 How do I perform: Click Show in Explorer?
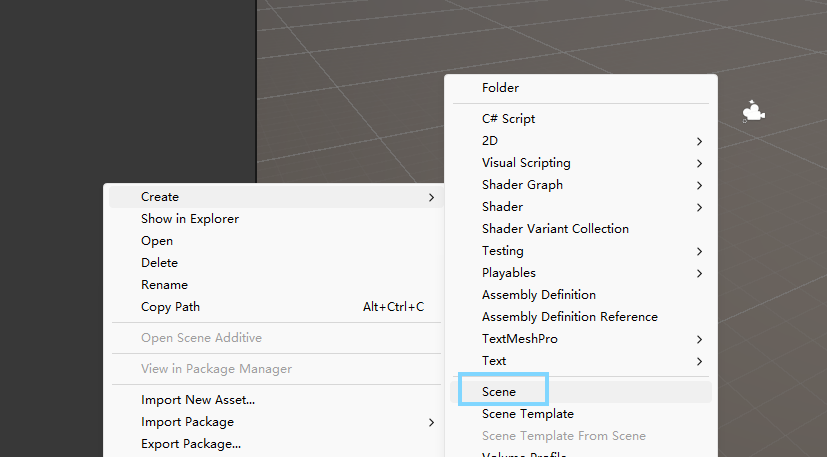pos(190,219)
